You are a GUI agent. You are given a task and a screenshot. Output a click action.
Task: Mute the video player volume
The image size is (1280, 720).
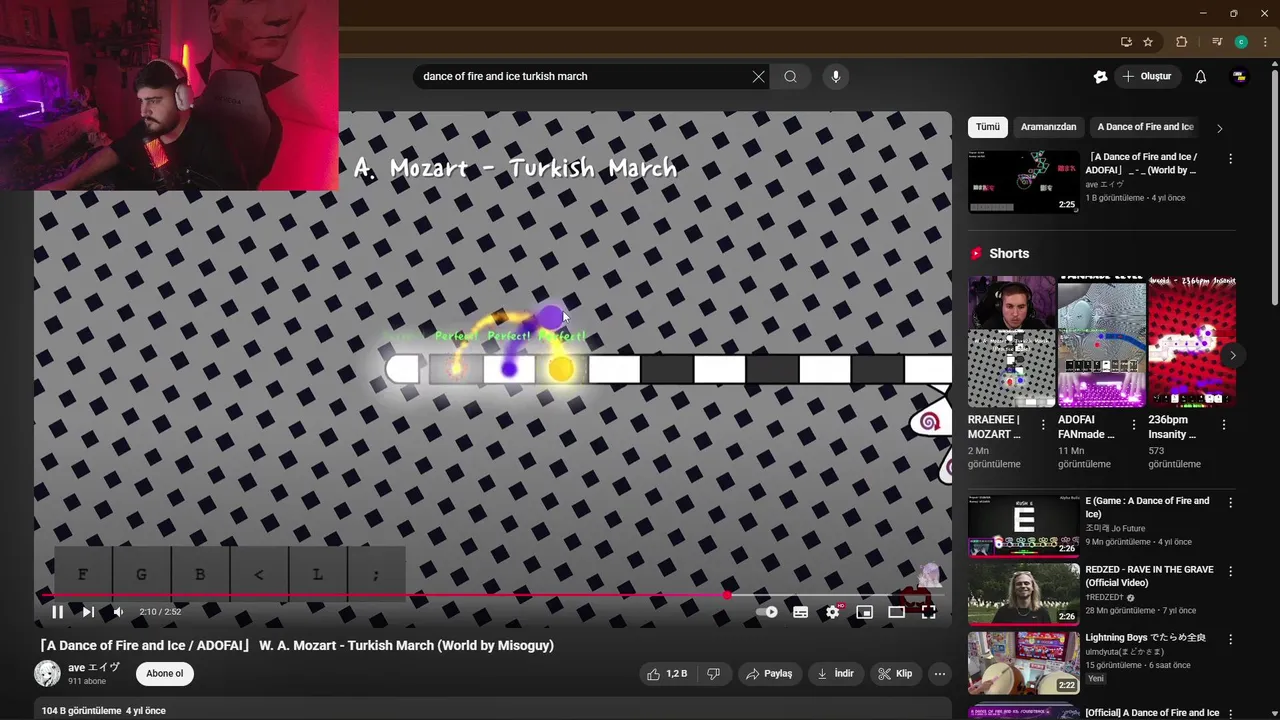point(118,612)
